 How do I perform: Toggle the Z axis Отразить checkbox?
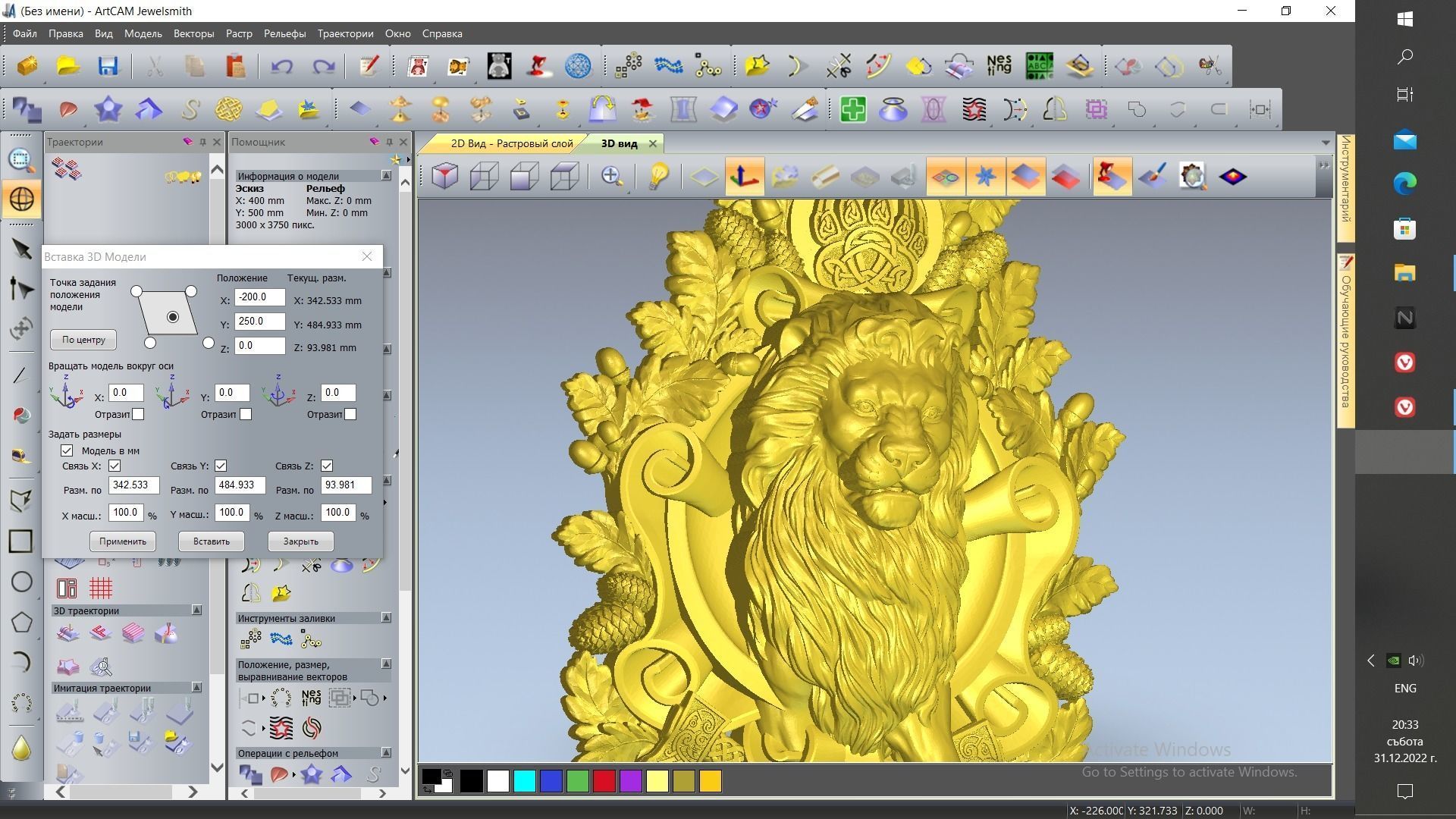pyautogui.click(x=350, y=414)
